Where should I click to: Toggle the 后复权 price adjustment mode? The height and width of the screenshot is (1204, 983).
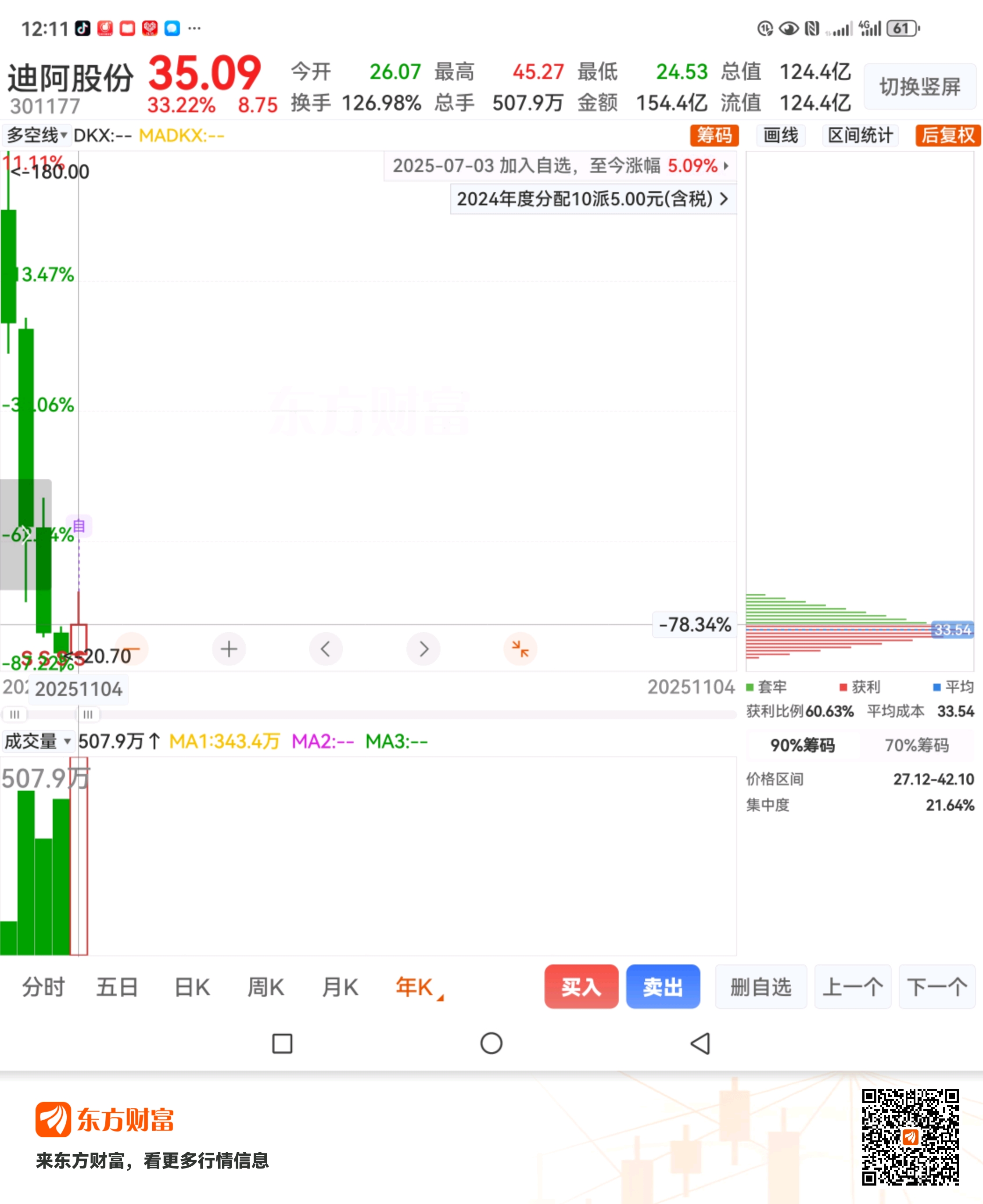pyautogui.click(x=947, y=135)
